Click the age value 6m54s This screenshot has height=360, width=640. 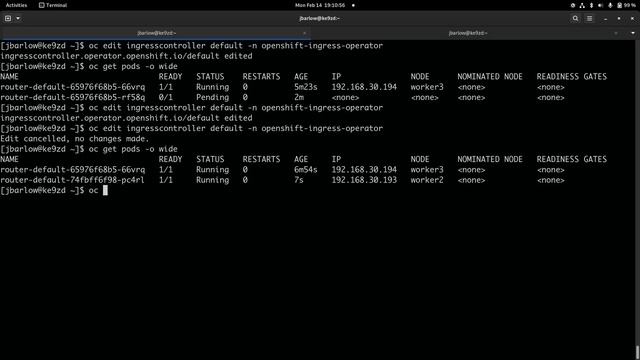click(306, 170)
